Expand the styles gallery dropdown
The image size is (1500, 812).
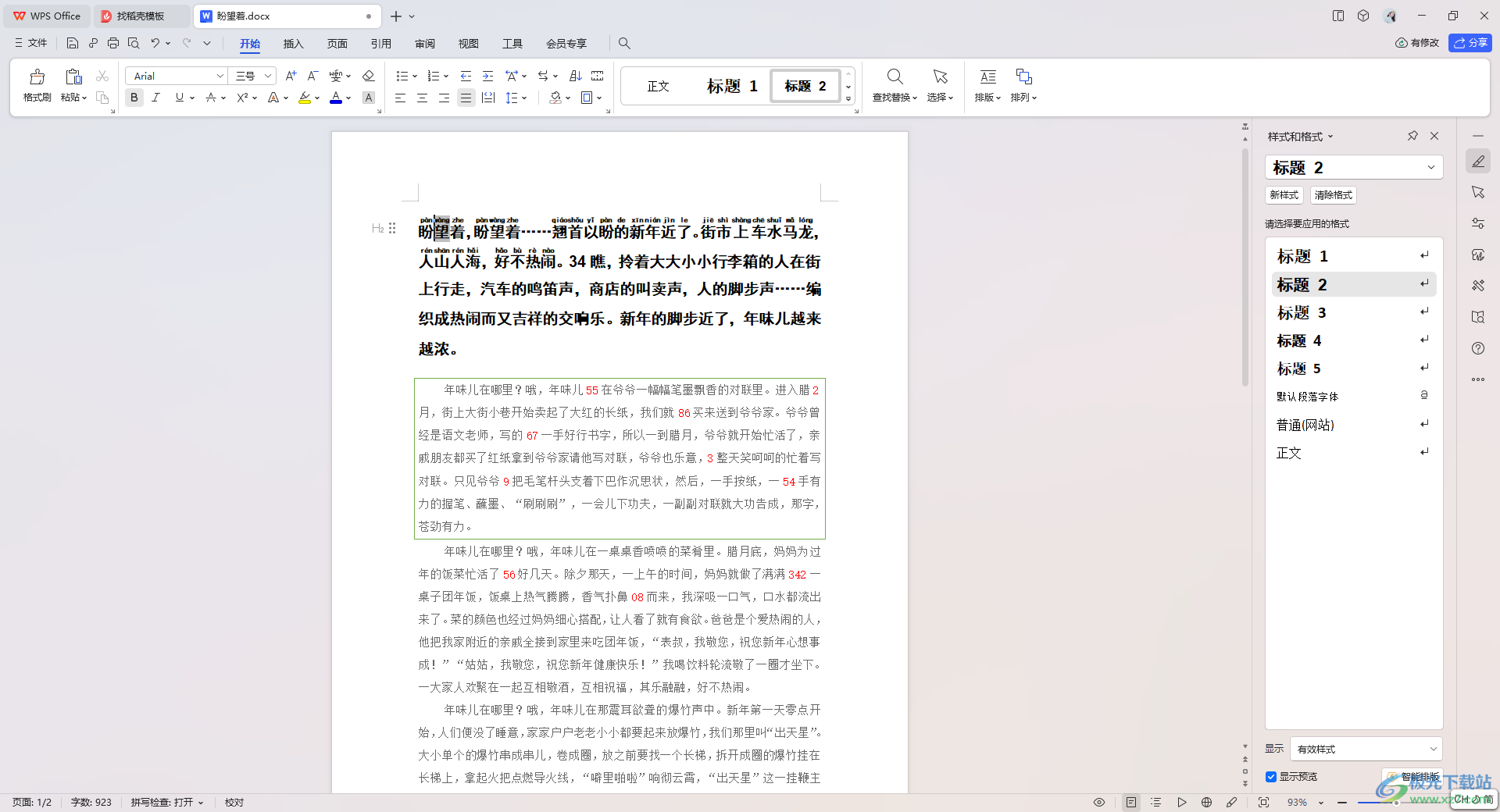click(x=848, y=99)
